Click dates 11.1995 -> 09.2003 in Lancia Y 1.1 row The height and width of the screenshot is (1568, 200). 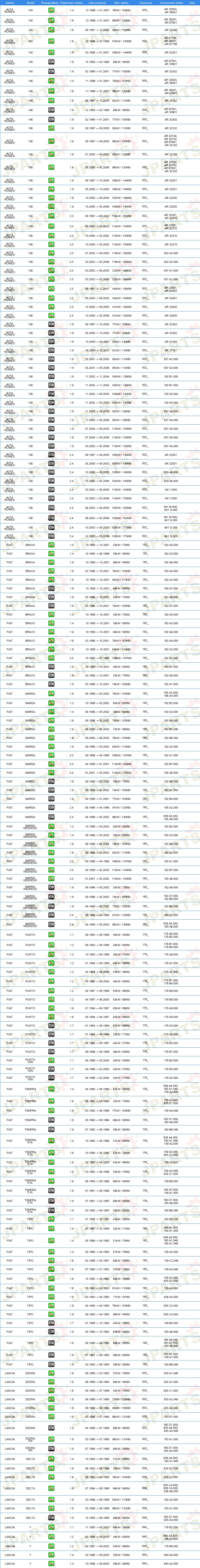coord(97,1527)
